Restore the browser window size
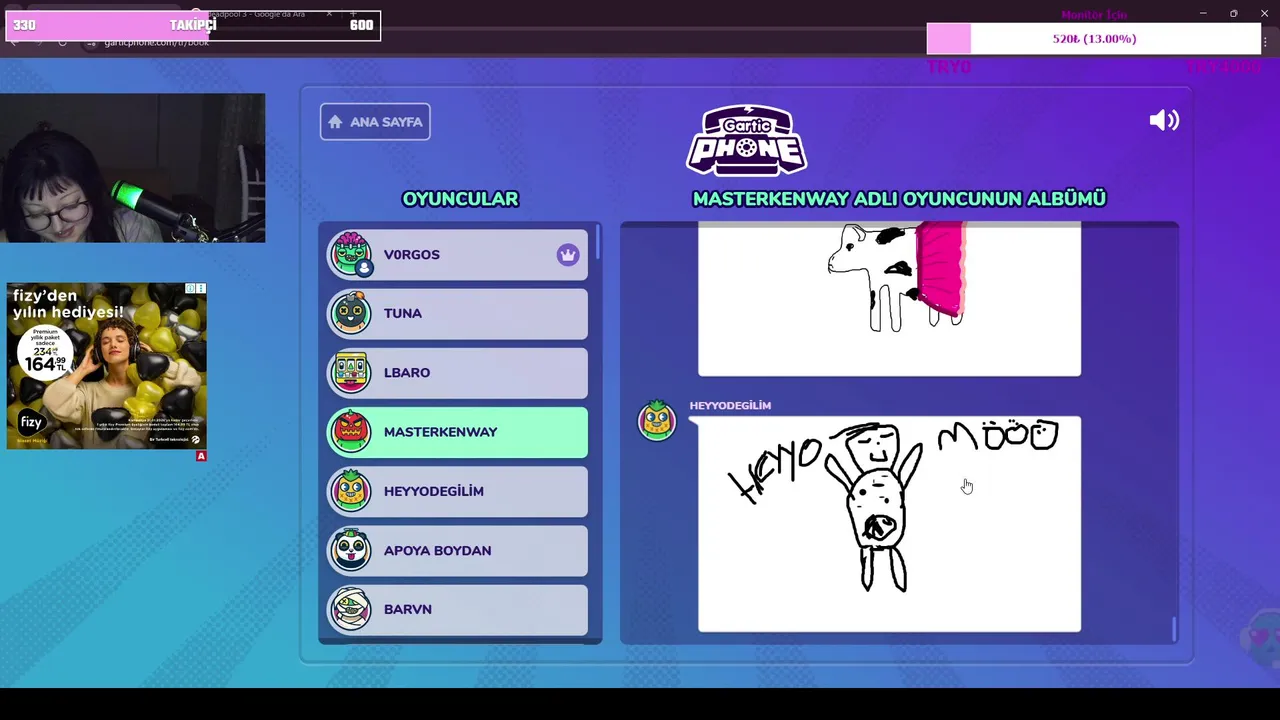This screenshot has height=720, width=1280. pos(1233,13)
